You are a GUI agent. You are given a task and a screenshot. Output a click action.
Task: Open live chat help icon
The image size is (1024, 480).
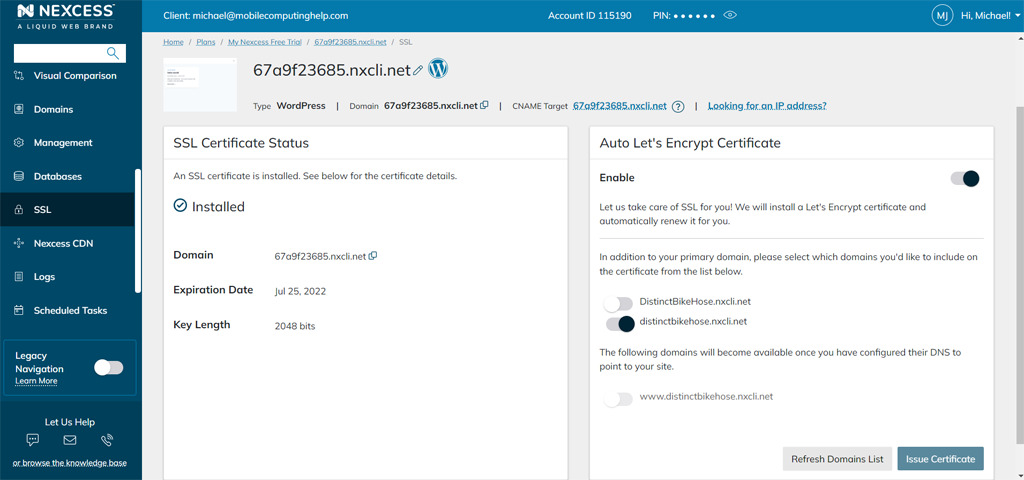(33, 440)
